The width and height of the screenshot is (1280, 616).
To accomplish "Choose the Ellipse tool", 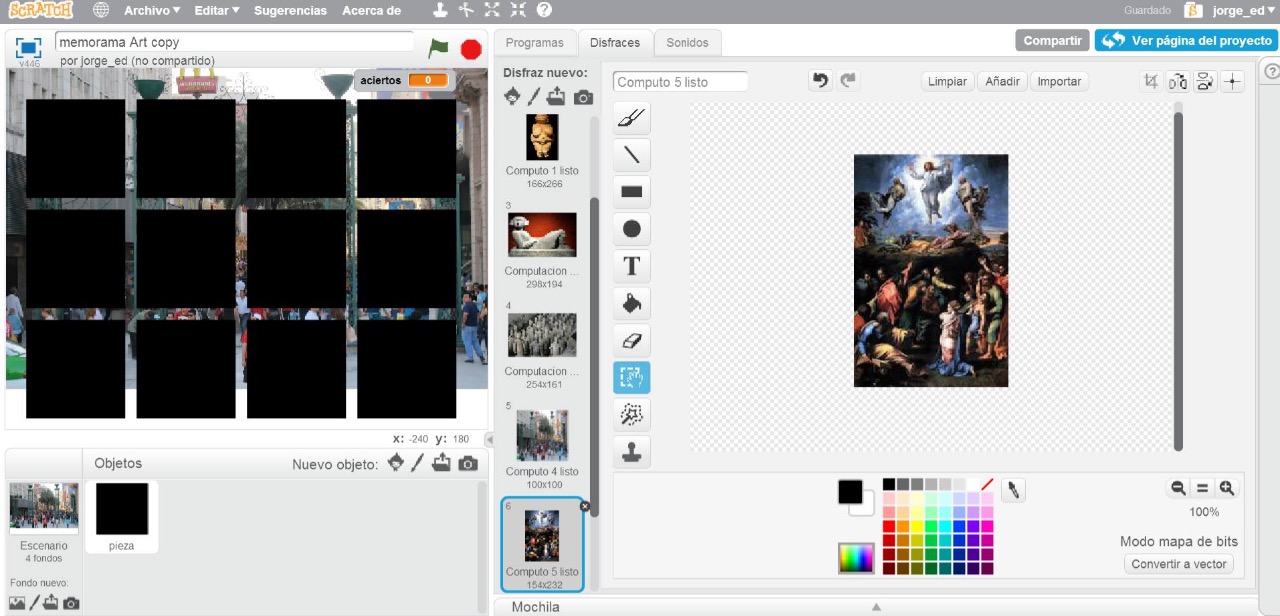I will click(631, 229).
